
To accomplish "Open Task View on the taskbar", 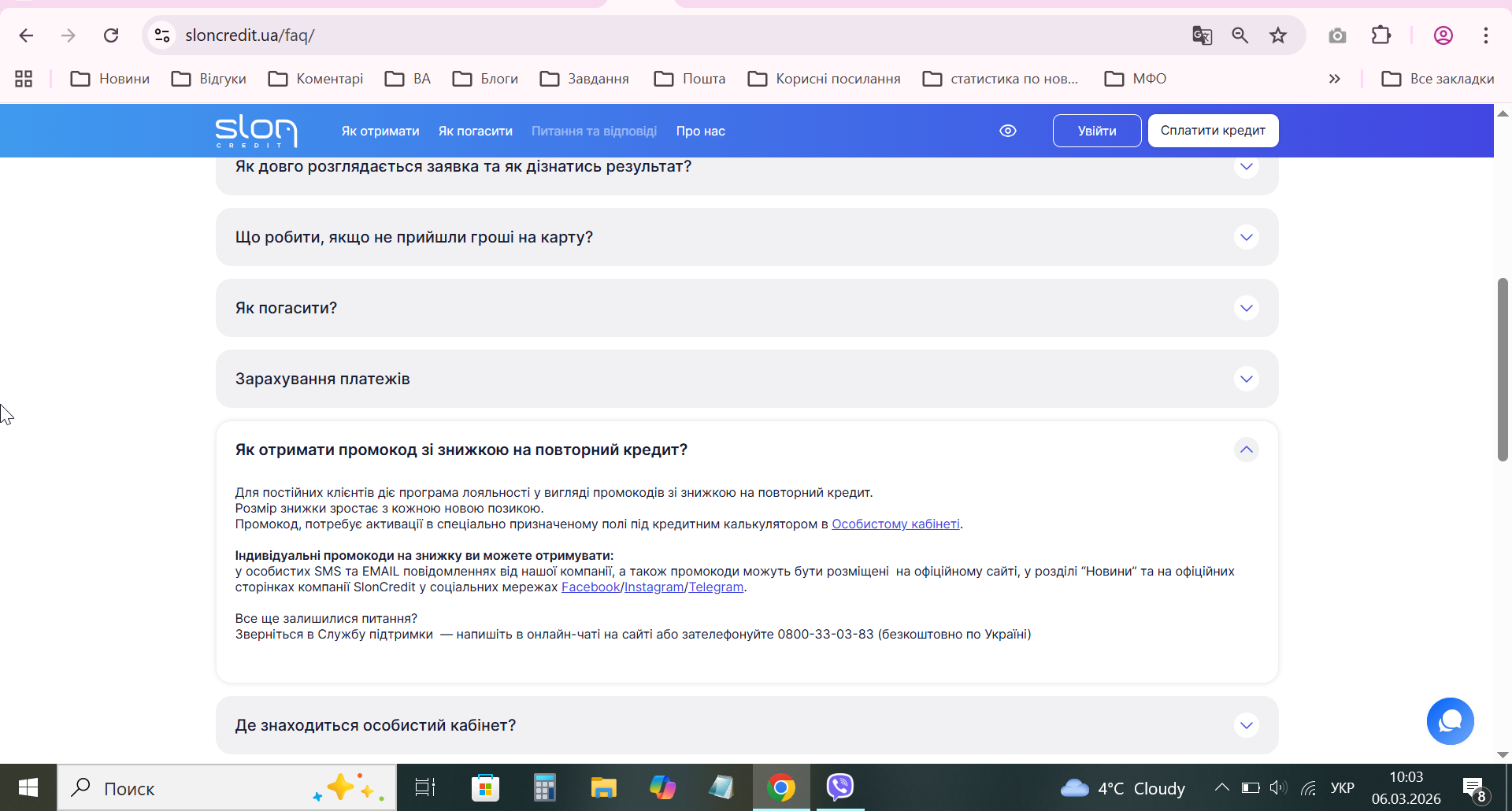I will pyautogui.click(x=425, y=787).
